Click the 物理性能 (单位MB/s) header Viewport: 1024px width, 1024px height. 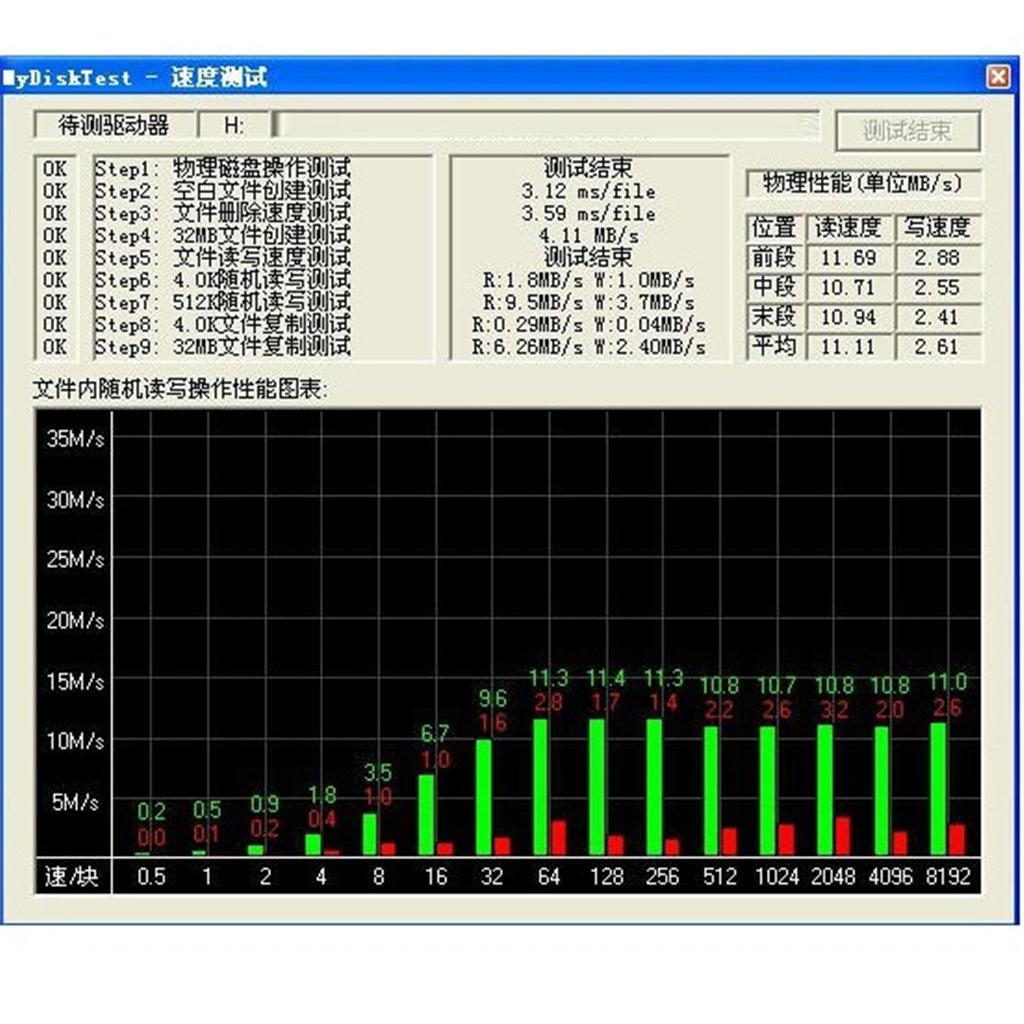tap(862, 184)
